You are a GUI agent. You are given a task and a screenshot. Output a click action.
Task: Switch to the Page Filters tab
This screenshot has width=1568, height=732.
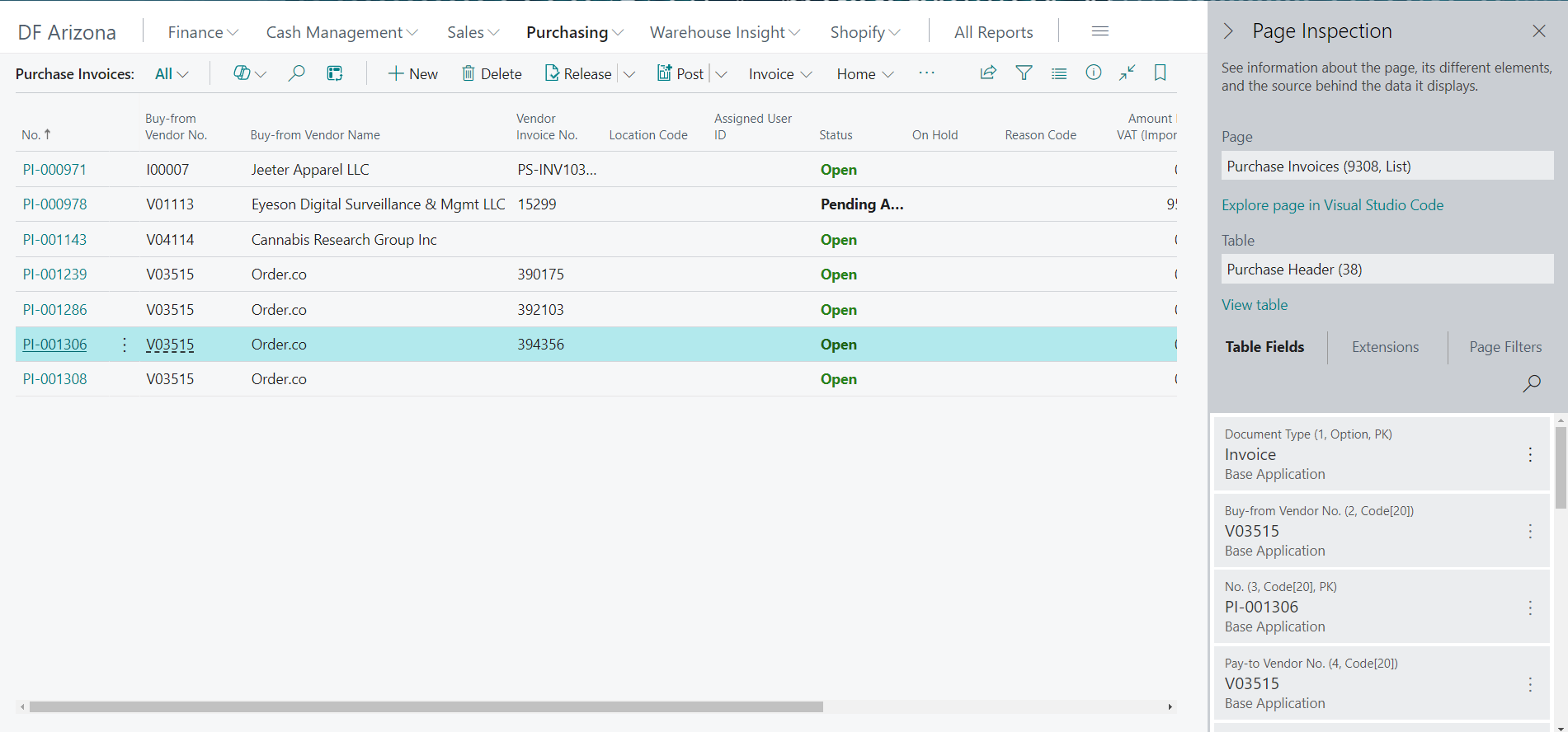(1505, 347)
